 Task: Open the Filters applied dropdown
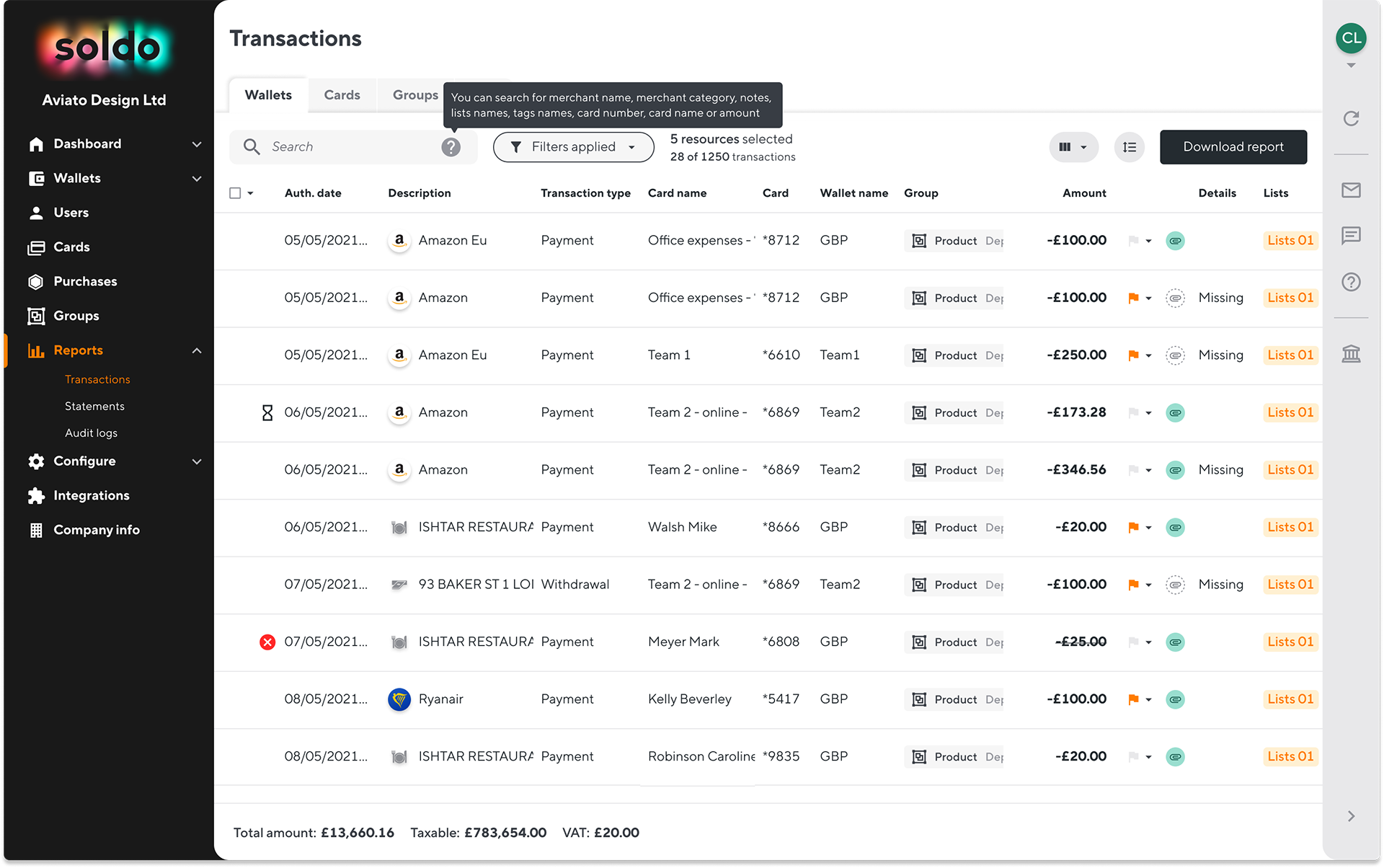pos(573,147)
